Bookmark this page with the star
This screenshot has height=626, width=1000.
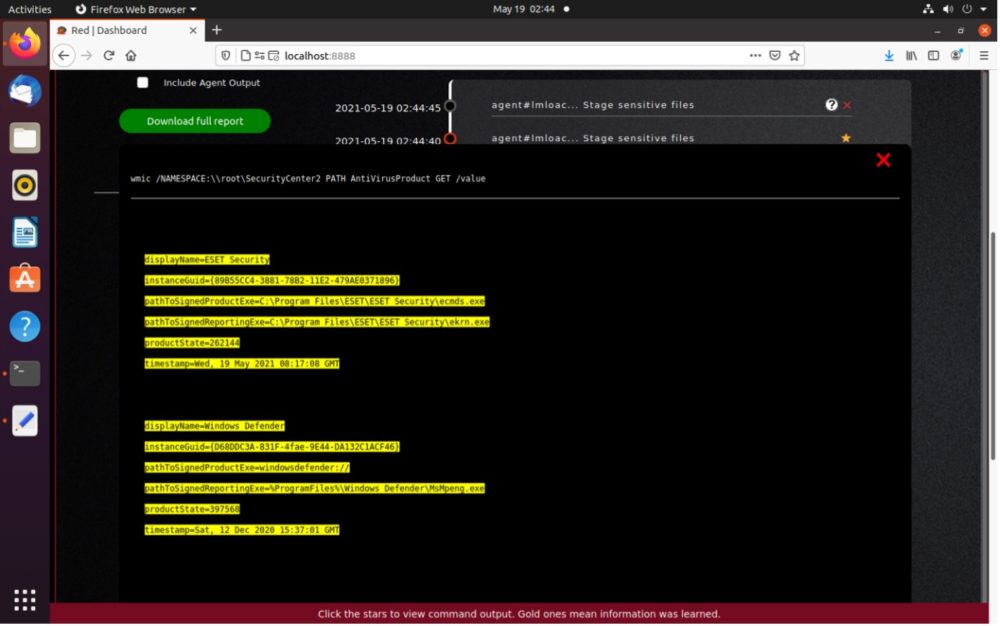[794, 55]
